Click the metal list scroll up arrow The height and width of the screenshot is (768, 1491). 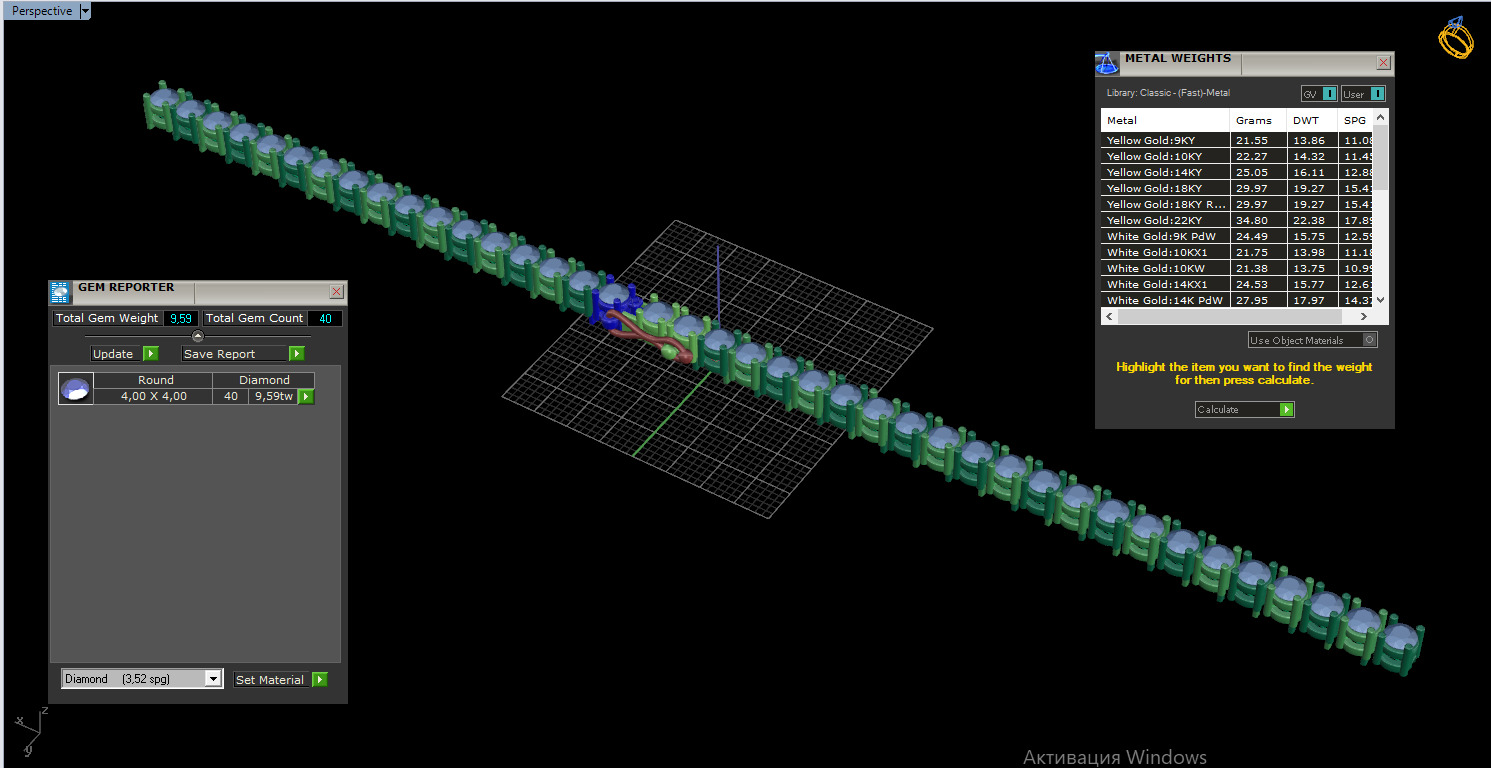point(1381,117)
